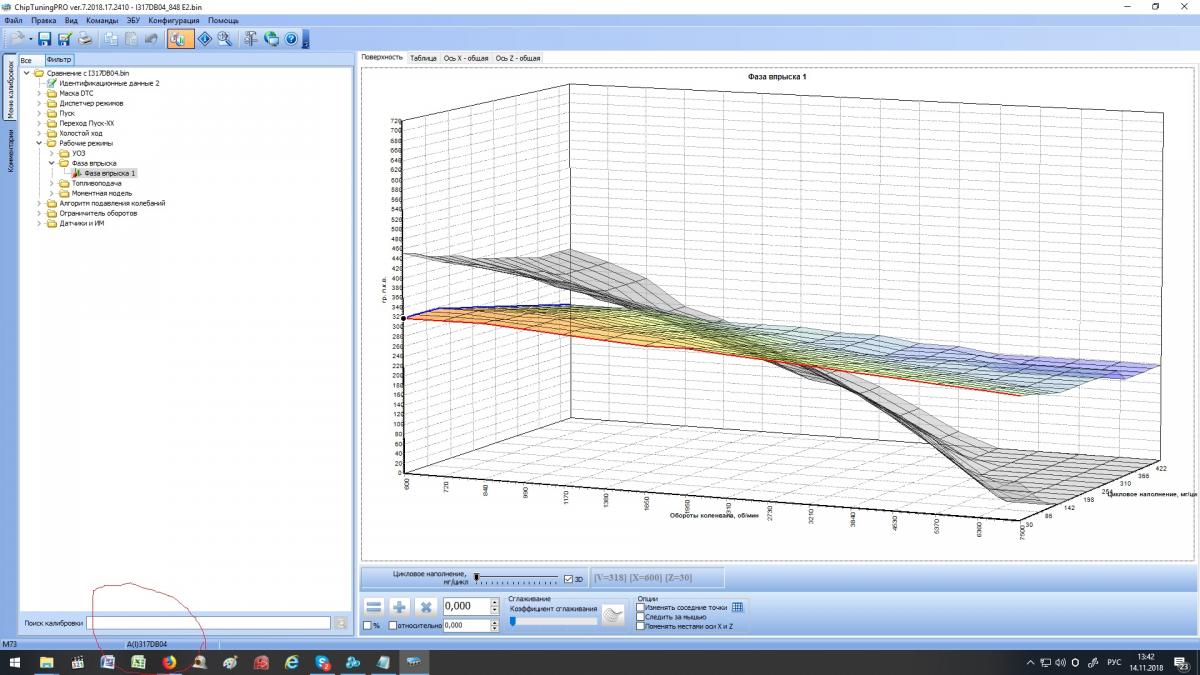Expand the 'УОЗ' folder
This screenshot has width=1200, height=675.
click(x=52, y=153)
